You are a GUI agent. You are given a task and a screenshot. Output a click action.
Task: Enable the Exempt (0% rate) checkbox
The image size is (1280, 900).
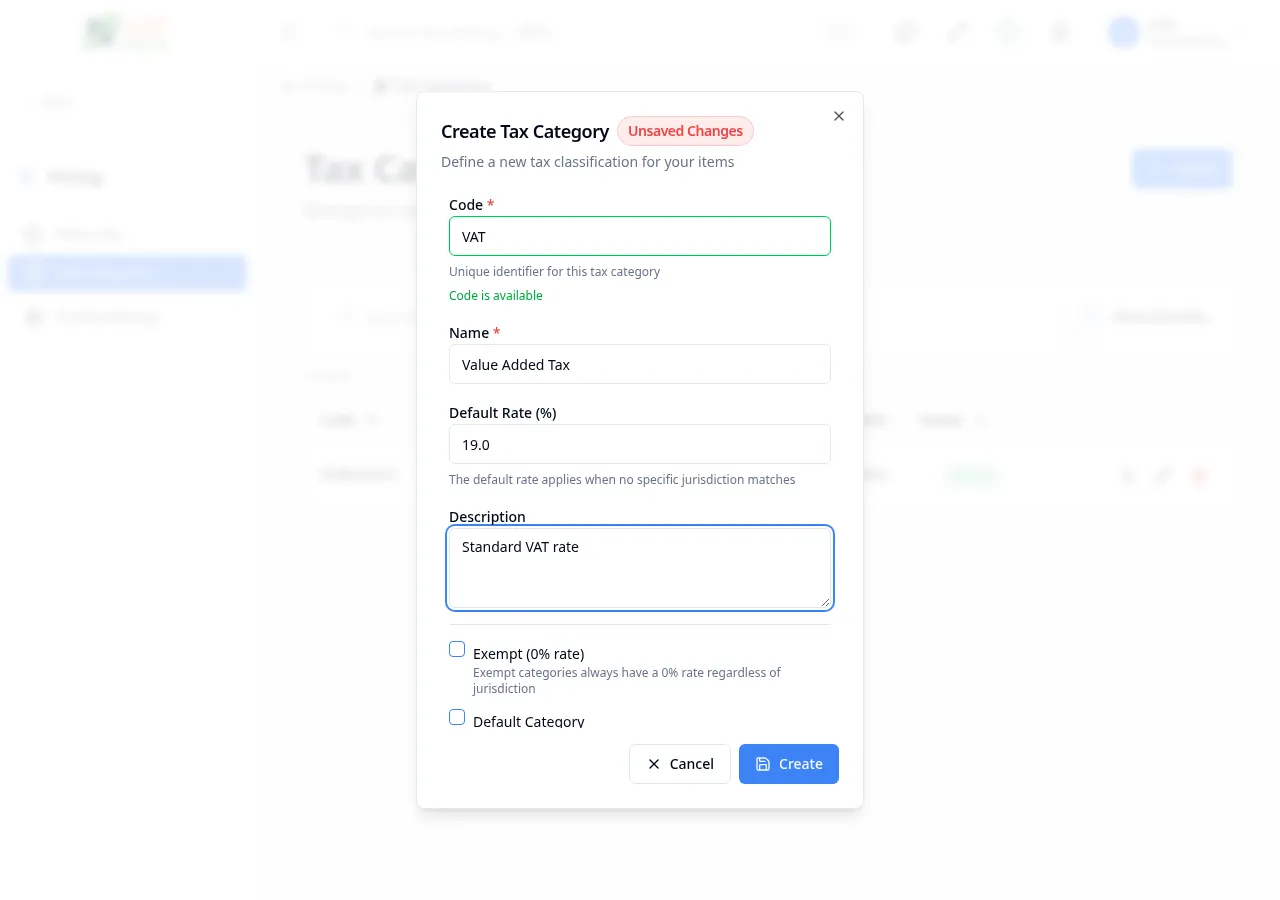tap(457, 649)
